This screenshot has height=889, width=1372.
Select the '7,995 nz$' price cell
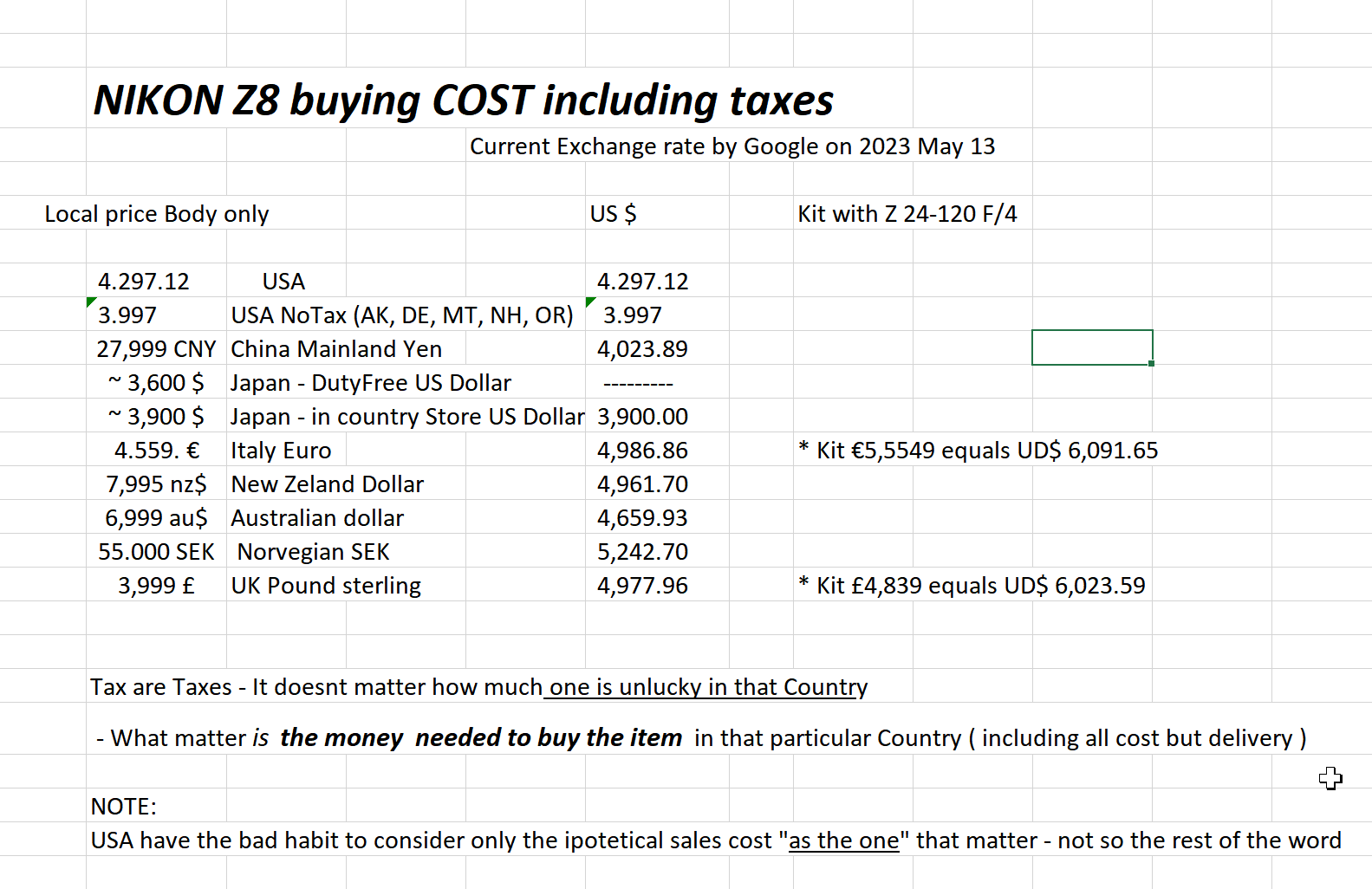(x=156, y=484)
